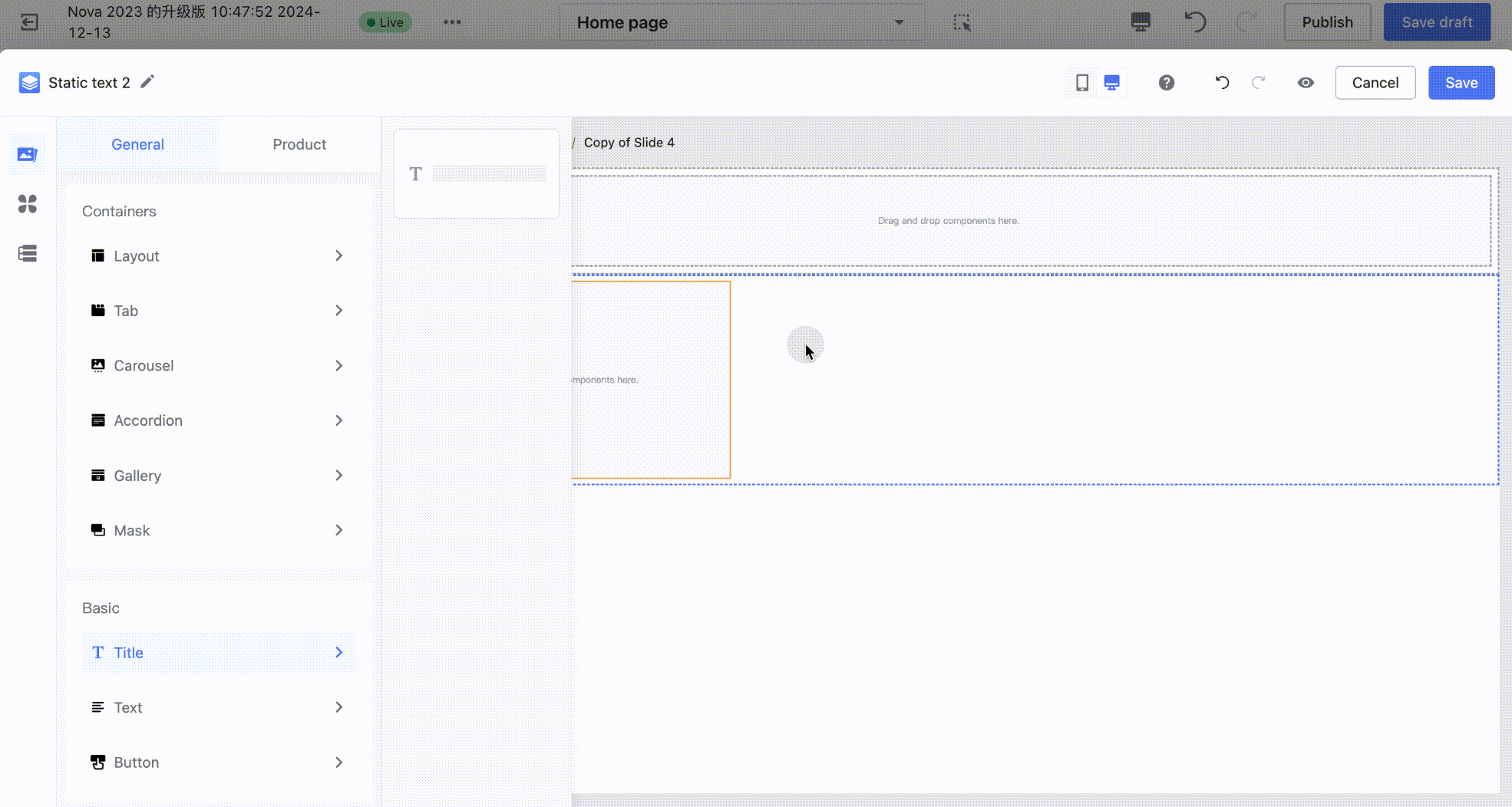
Task: Select the Title preview thumbnail card
Action: pos(476,174)
